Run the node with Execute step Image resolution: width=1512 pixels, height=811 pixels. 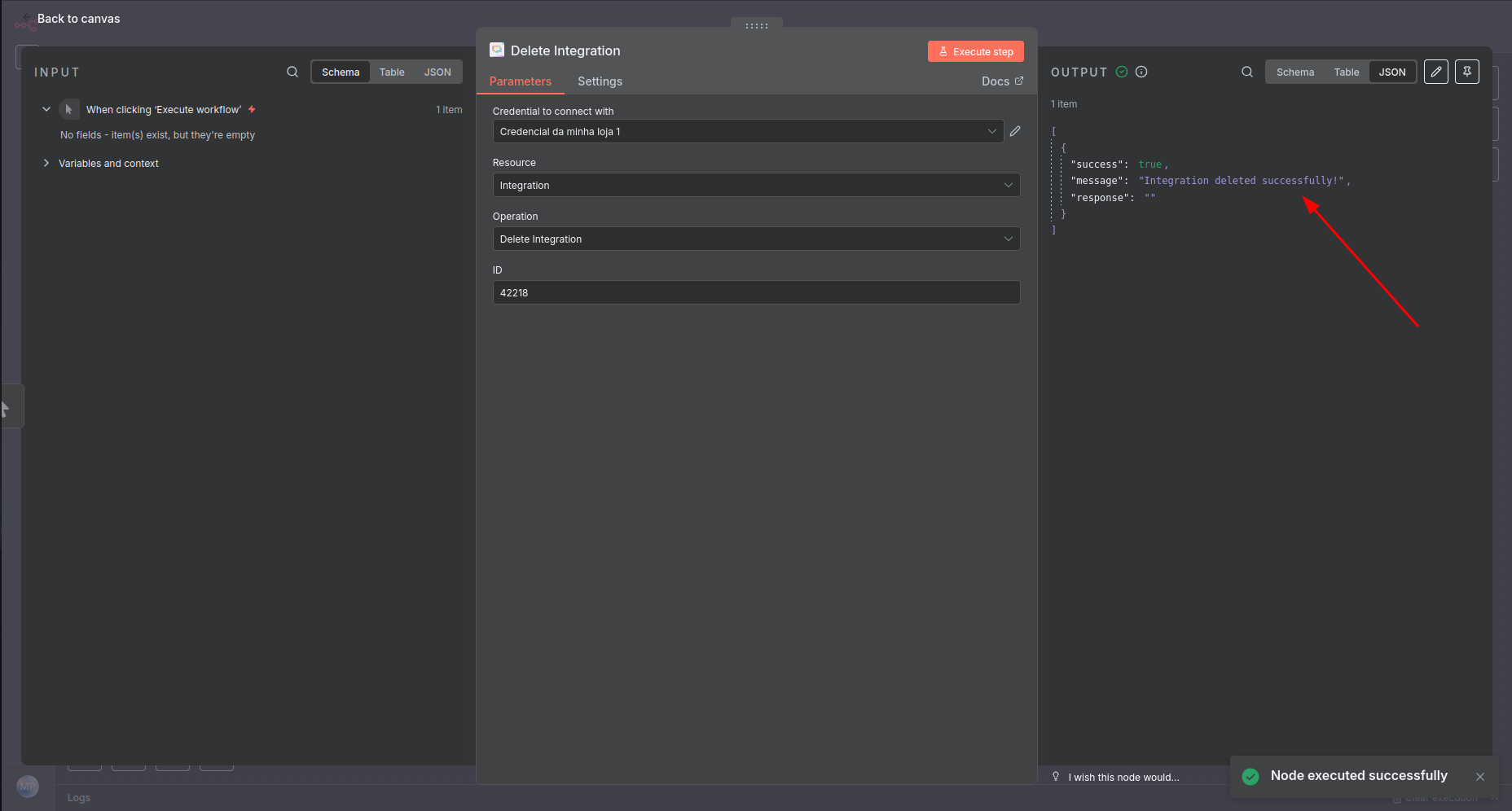(976, 51)
